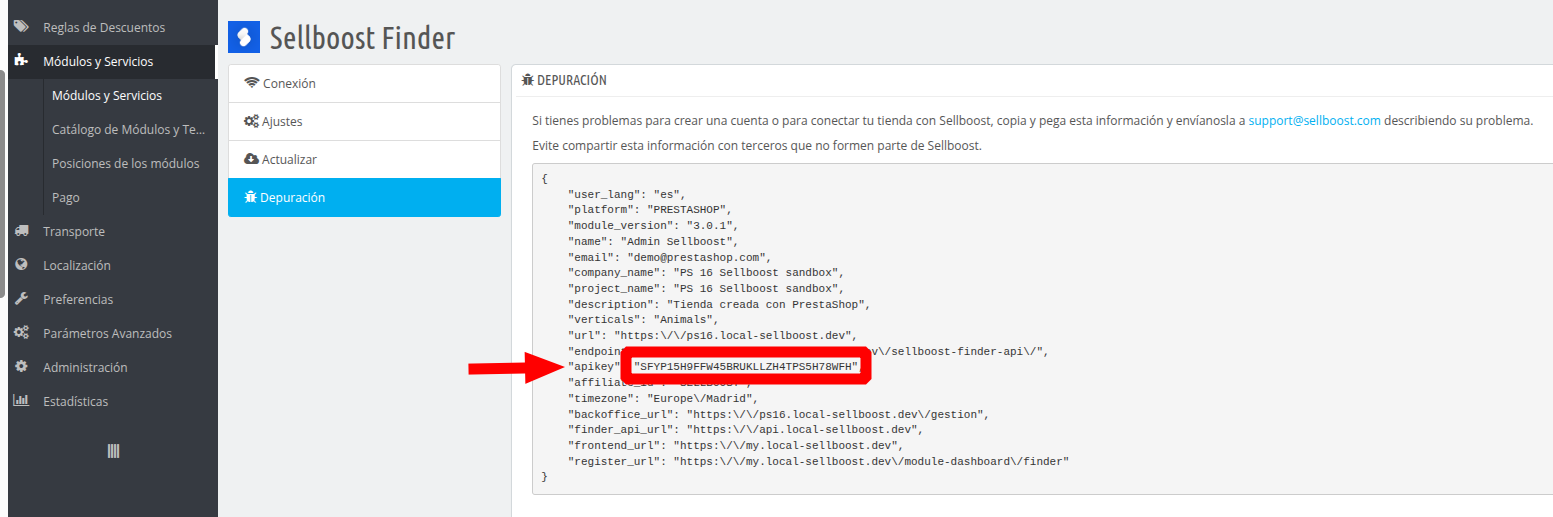
Task: Open the Conexión tab
Action: (364, 83)
